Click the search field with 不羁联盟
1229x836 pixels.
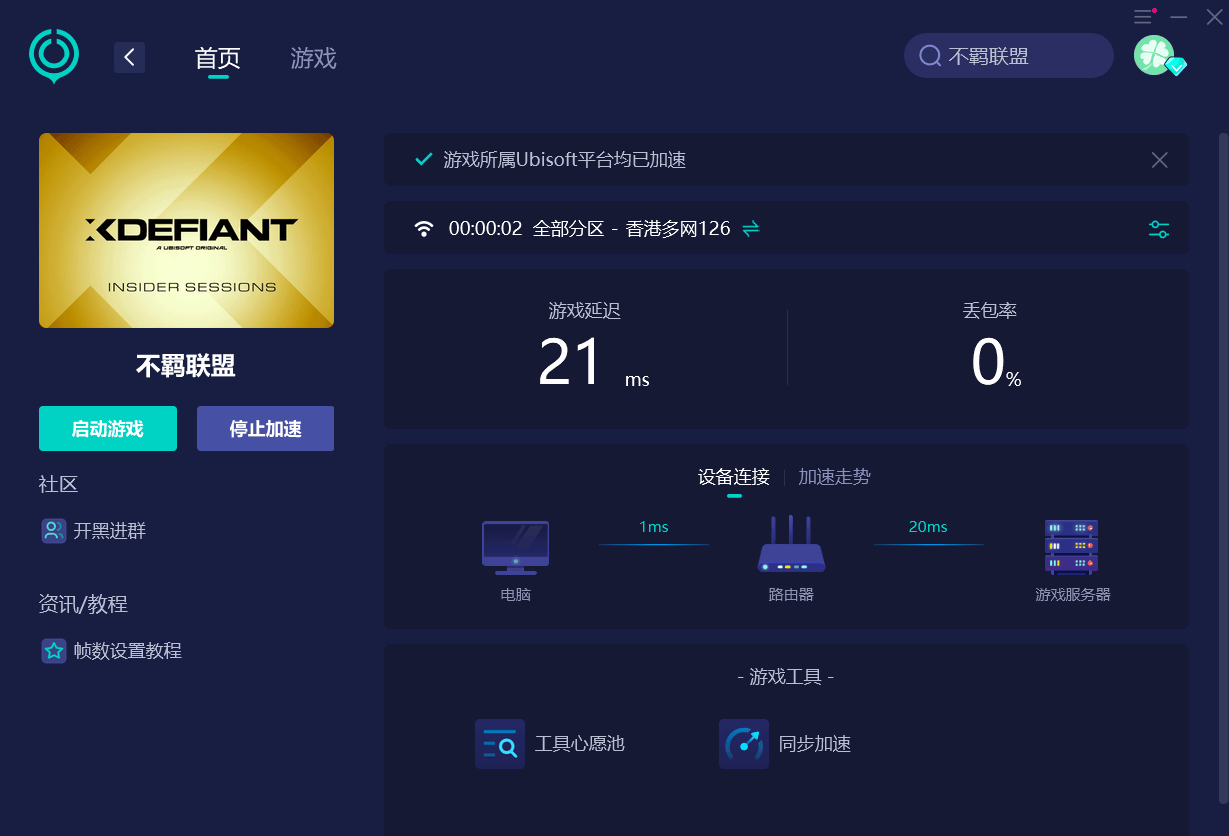[1008, 56]
